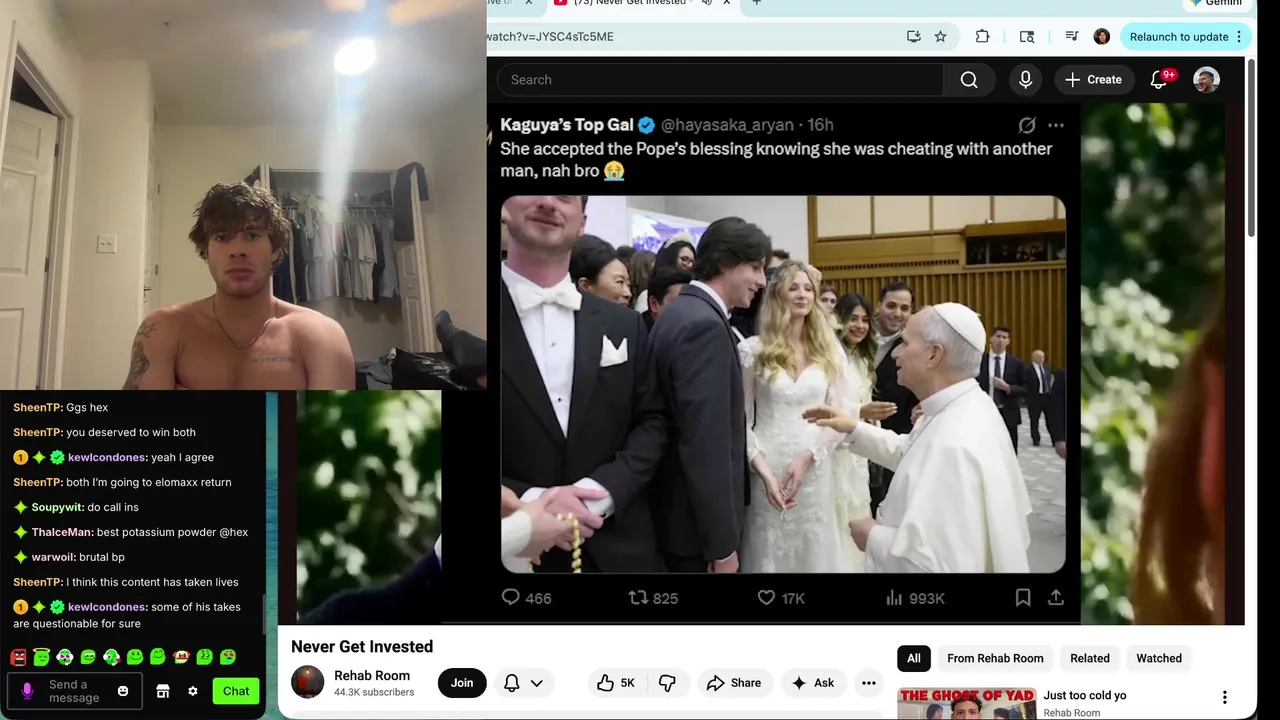Click the retweet icon showing 825

pos(638,597)
